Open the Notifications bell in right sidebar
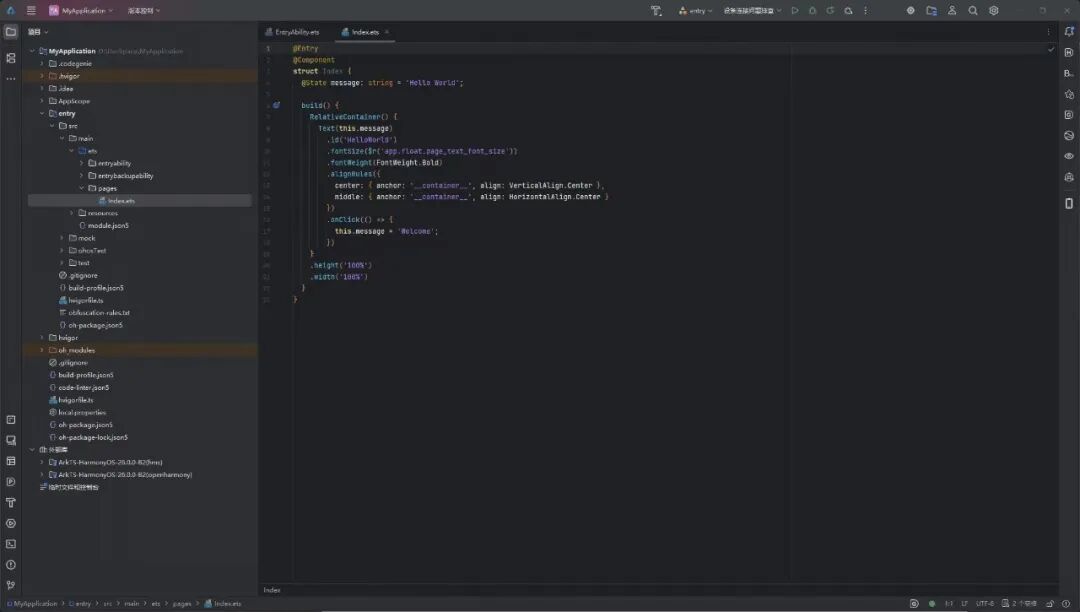Screen dimensions: 1080x612 1069,32
